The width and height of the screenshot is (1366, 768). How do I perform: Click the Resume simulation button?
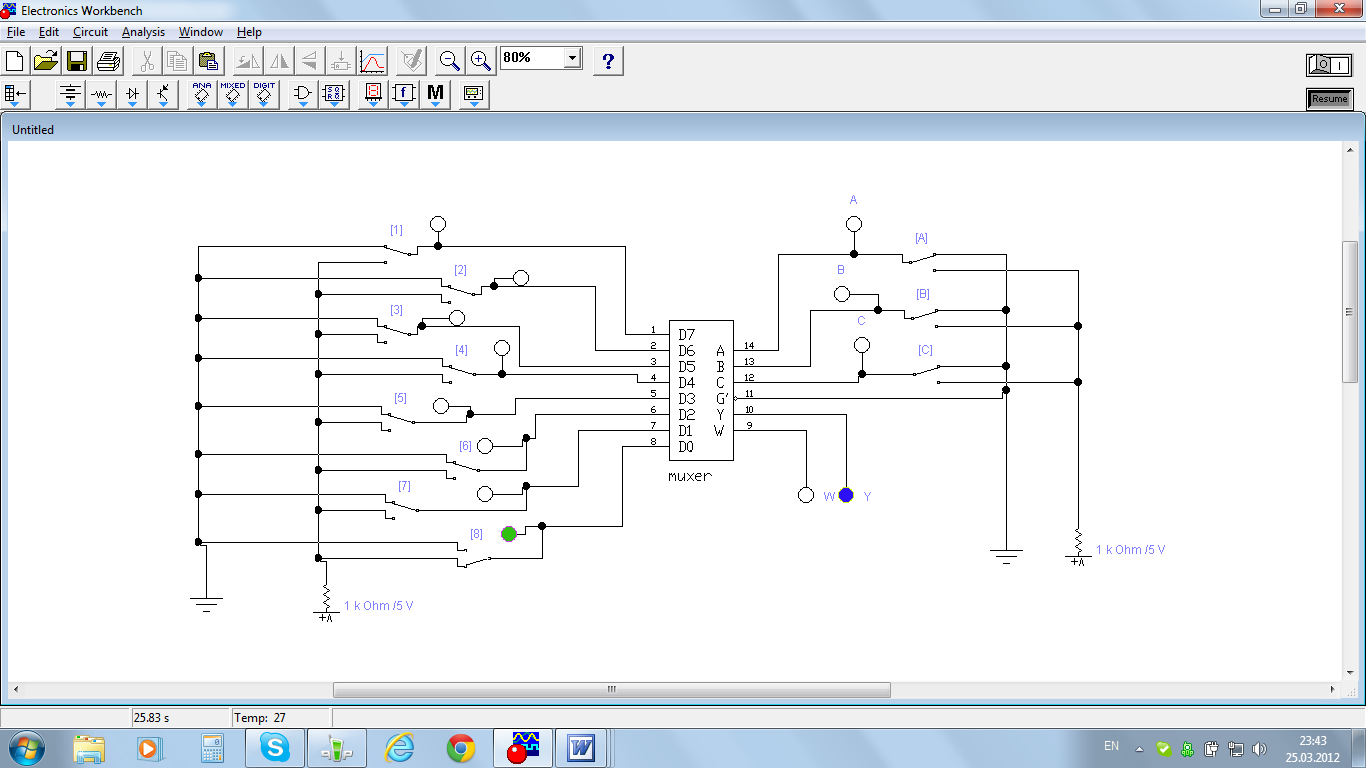click(x=1329, y=99)
